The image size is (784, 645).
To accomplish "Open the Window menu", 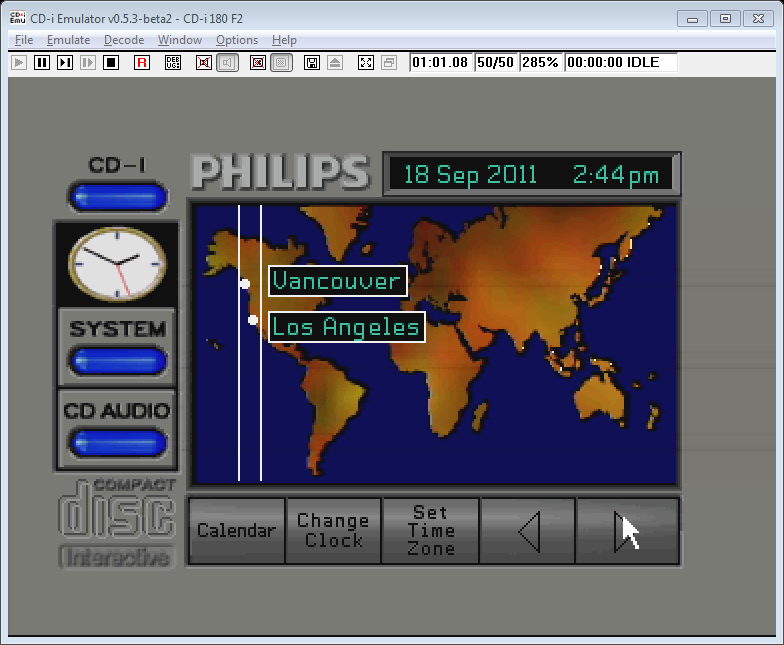I will click(x=180, y=40).
